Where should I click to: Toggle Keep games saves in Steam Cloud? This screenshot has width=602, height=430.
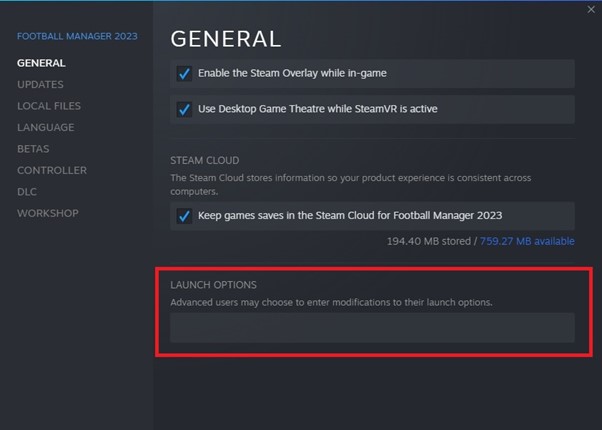[x=184, y=215]
